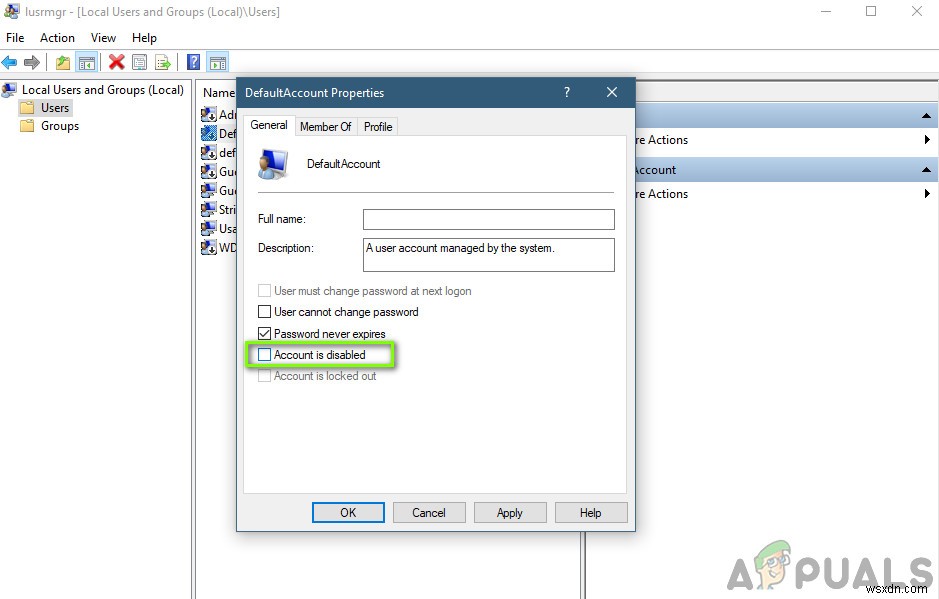The width and height of the screenshot is (939, 599).
Task: Open the File menu
Action: 15,38
